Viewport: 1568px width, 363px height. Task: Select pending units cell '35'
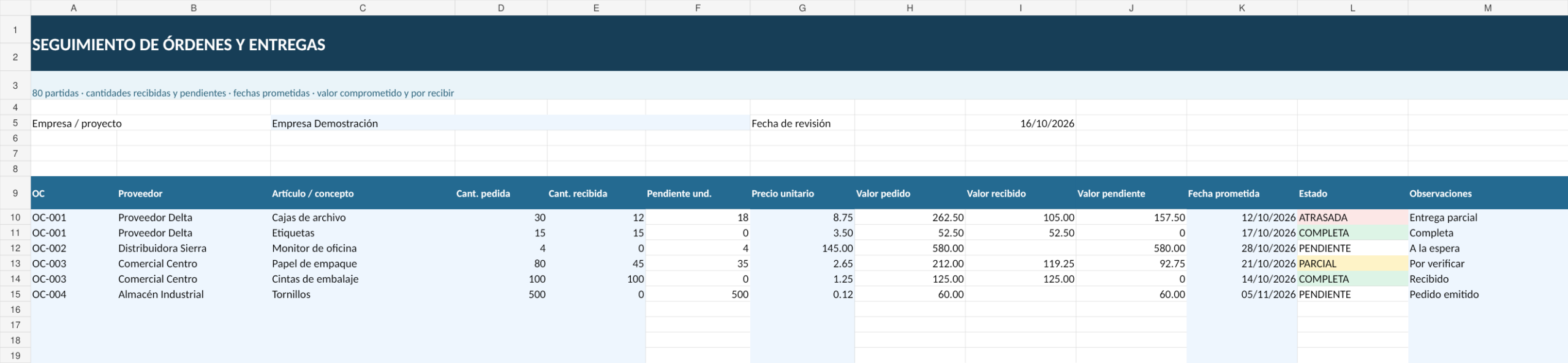click(698, 264)
